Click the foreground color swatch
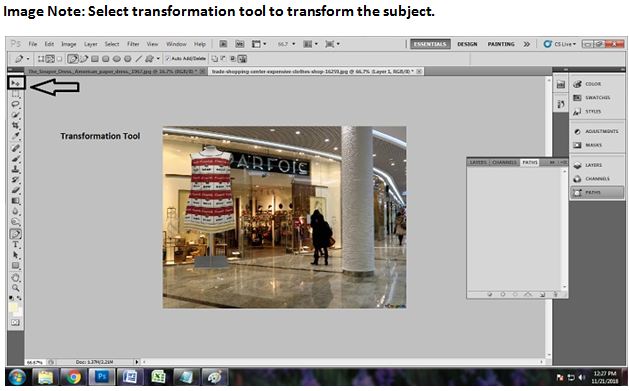The height and width of the screenshot is (391, 629). point(13,307)
